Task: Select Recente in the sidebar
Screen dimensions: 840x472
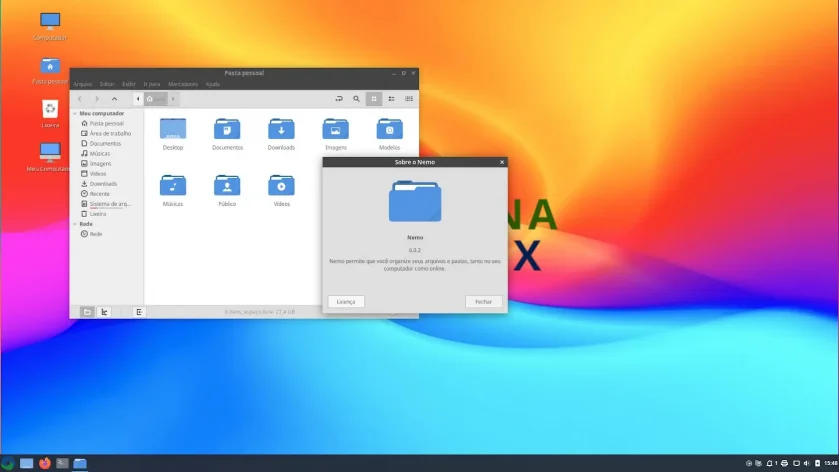Action: pos(99,194)
